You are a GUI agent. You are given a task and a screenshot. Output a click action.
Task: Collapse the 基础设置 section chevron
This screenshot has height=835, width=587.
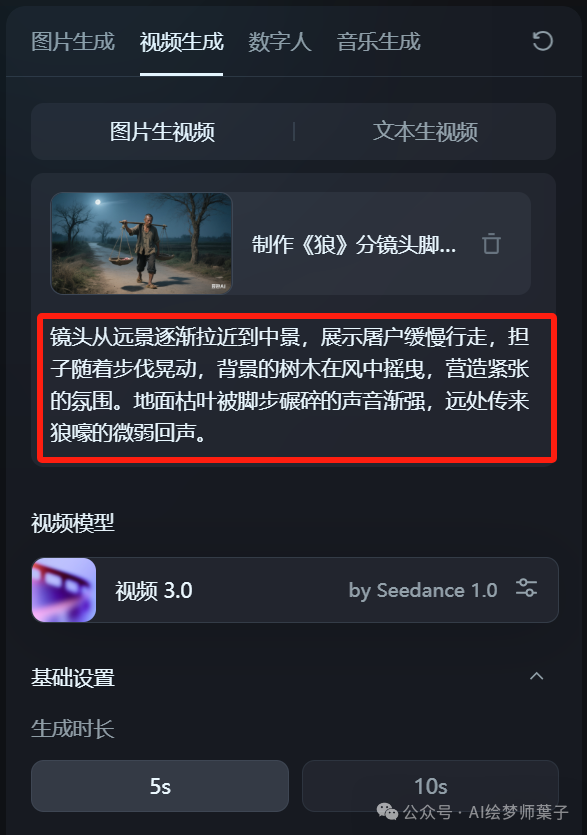coord(536,676)
